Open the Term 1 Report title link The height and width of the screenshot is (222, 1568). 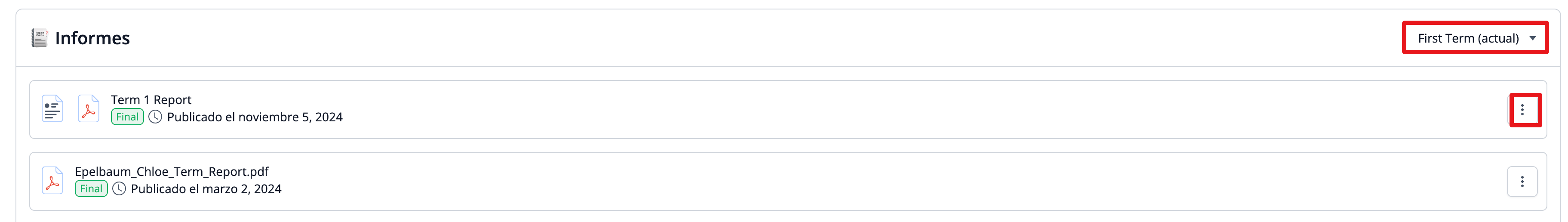pyautogui.click(x=151, y=100)
